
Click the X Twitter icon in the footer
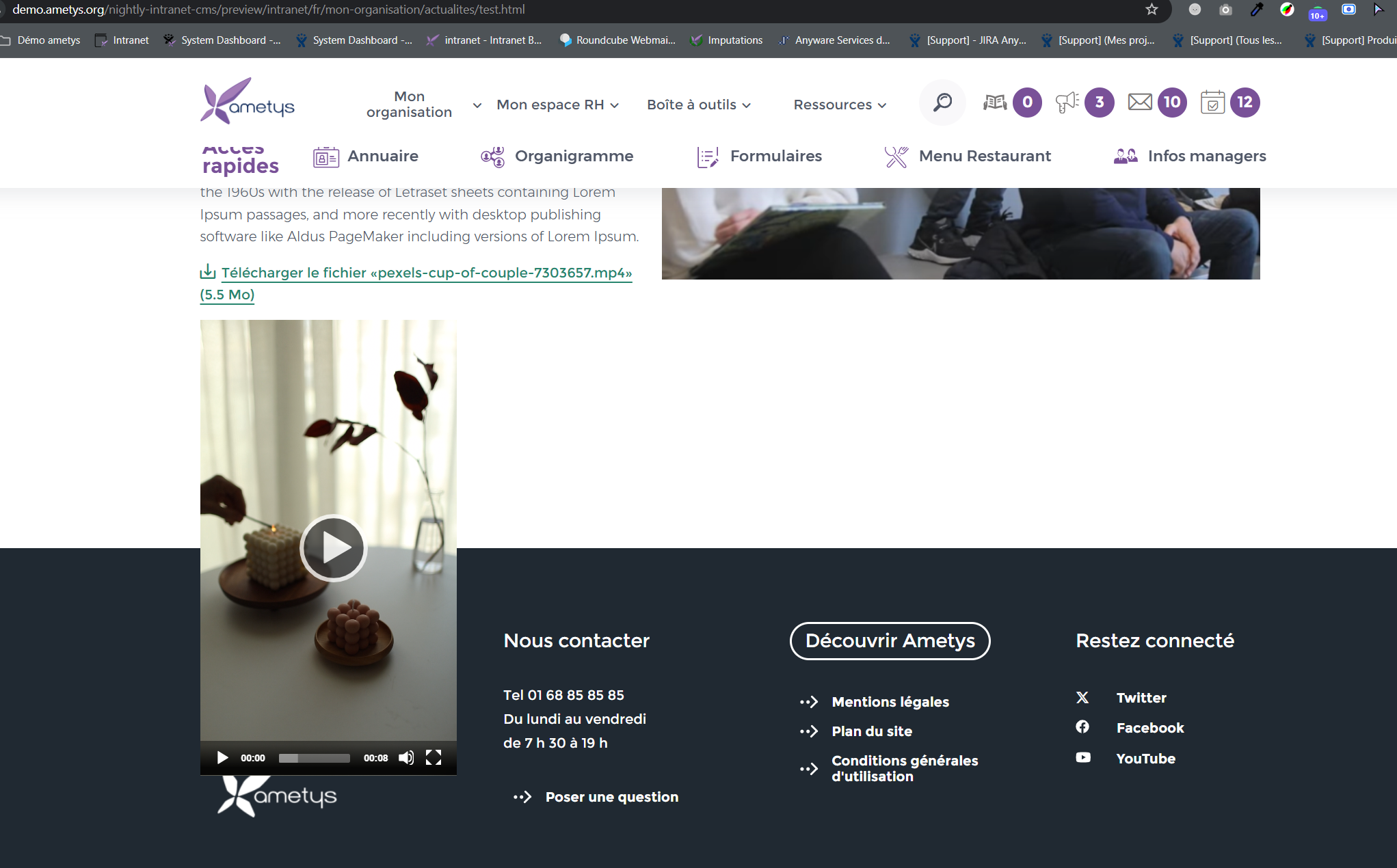[1082, 698]
